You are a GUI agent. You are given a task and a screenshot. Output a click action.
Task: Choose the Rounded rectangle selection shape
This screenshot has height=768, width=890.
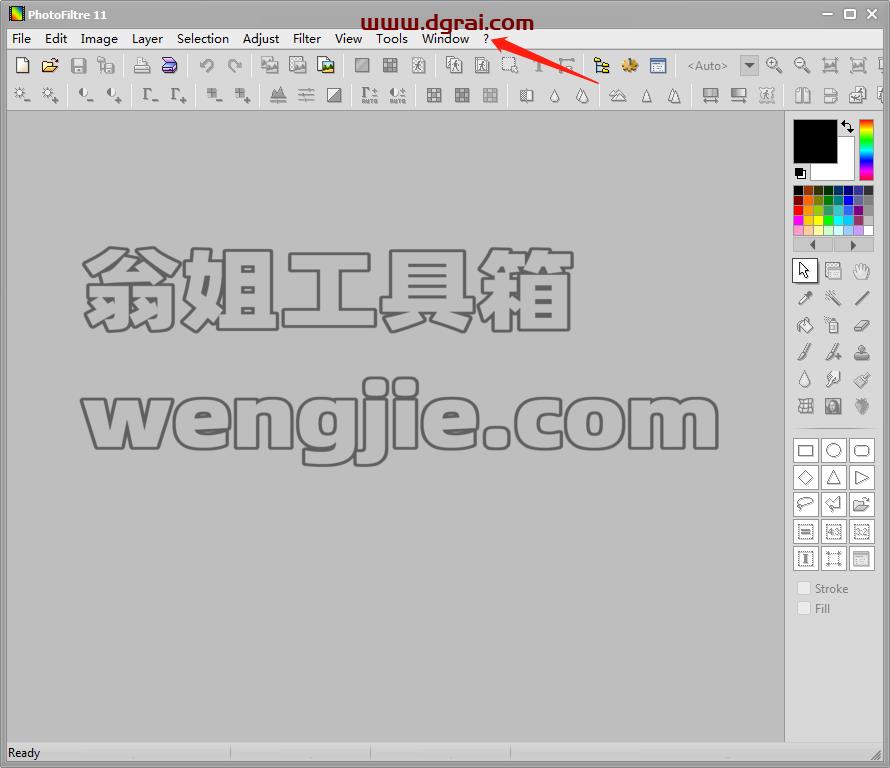tap(862, 451)
